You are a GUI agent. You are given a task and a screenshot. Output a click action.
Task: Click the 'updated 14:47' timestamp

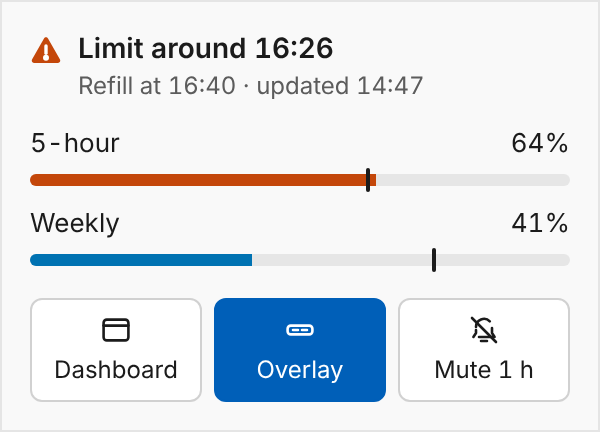(340, 86)
